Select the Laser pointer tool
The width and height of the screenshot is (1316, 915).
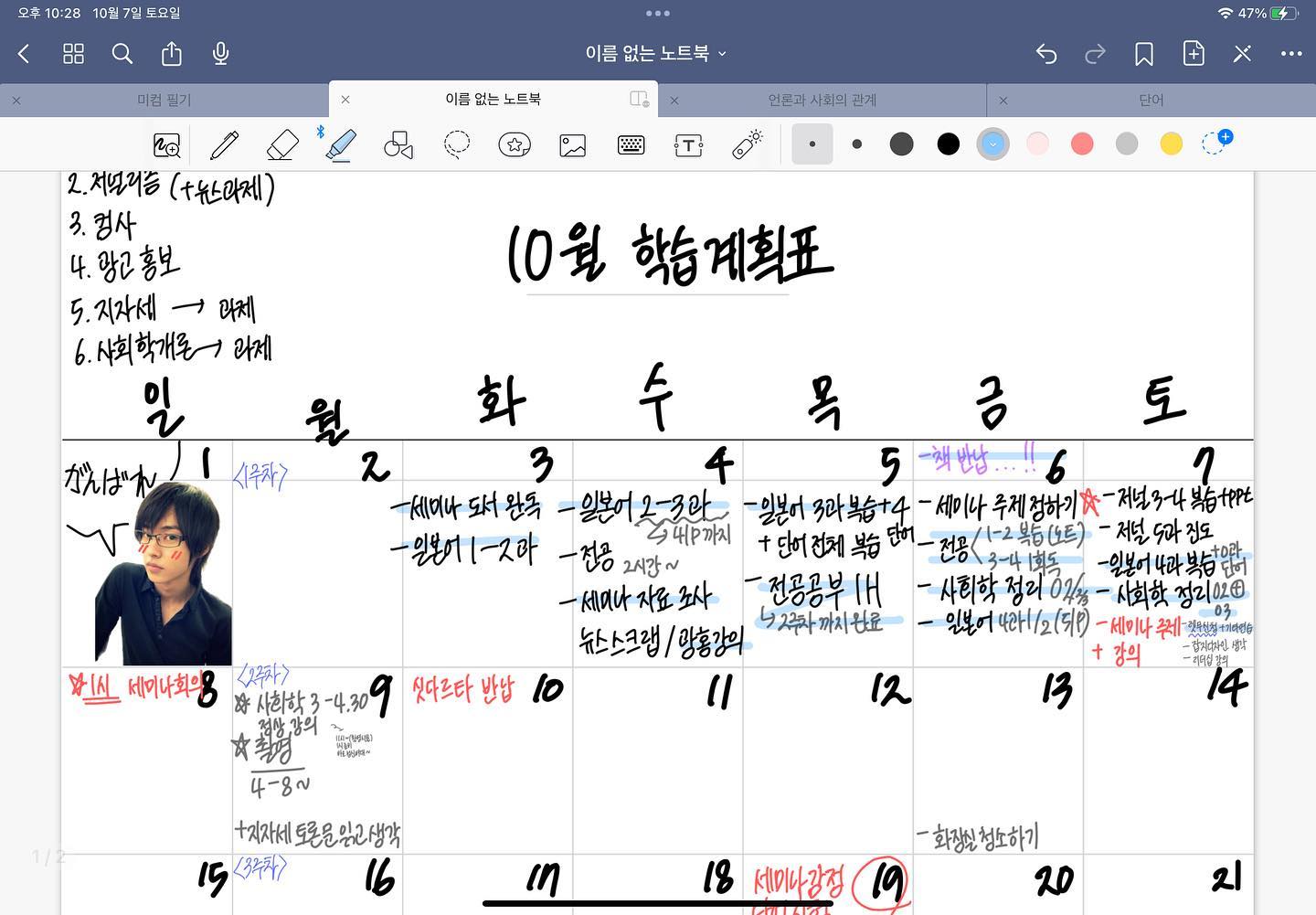coord(748,144)
